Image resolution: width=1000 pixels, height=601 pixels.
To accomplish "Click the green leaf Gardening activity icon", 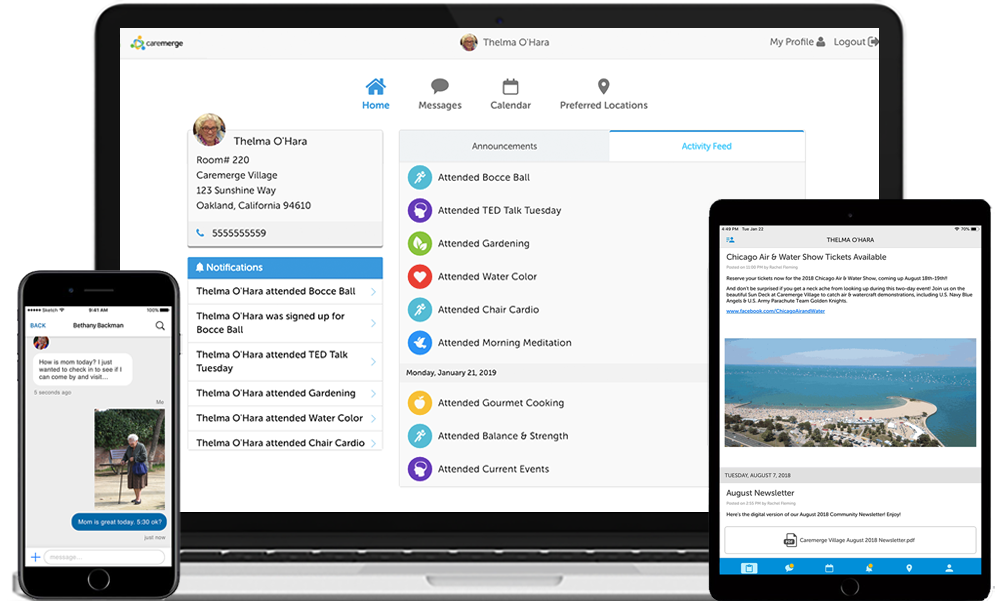I will 420,243.
